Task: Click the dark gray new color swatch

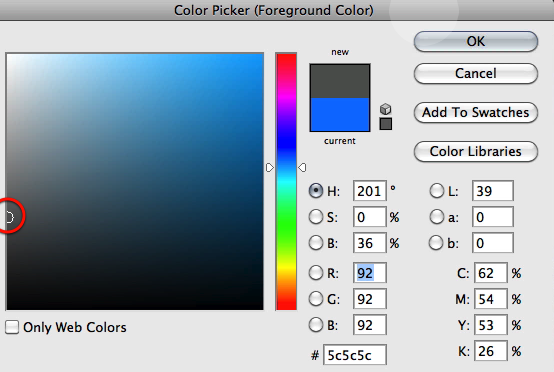Action: point(340,81)
